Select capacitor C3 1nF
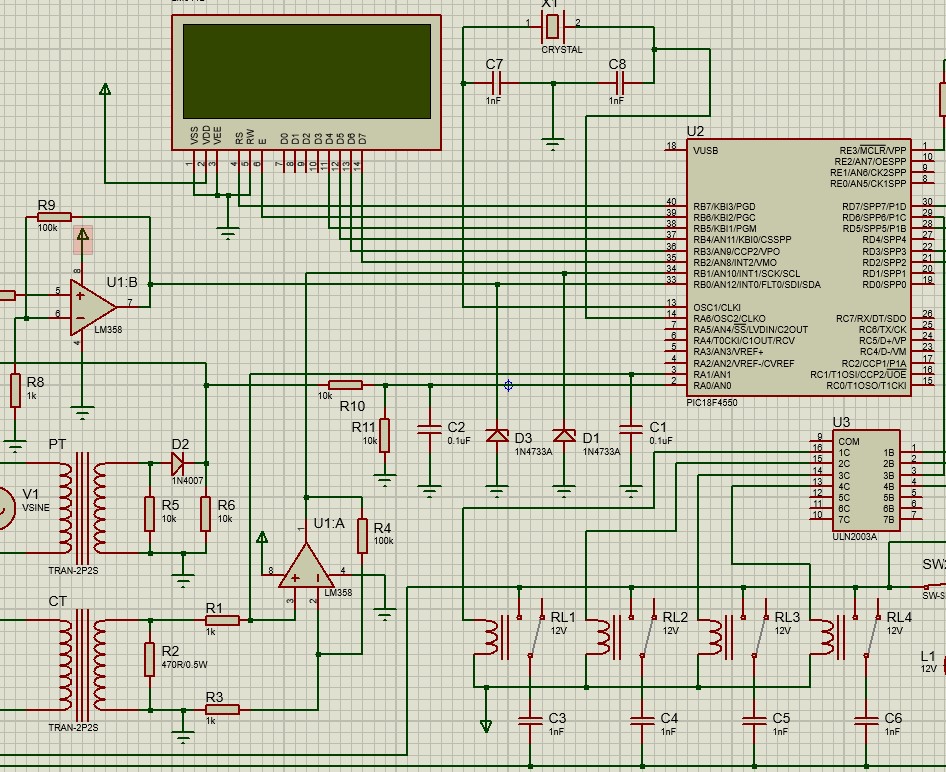946x772 pixels. click(x=530, y=720)
